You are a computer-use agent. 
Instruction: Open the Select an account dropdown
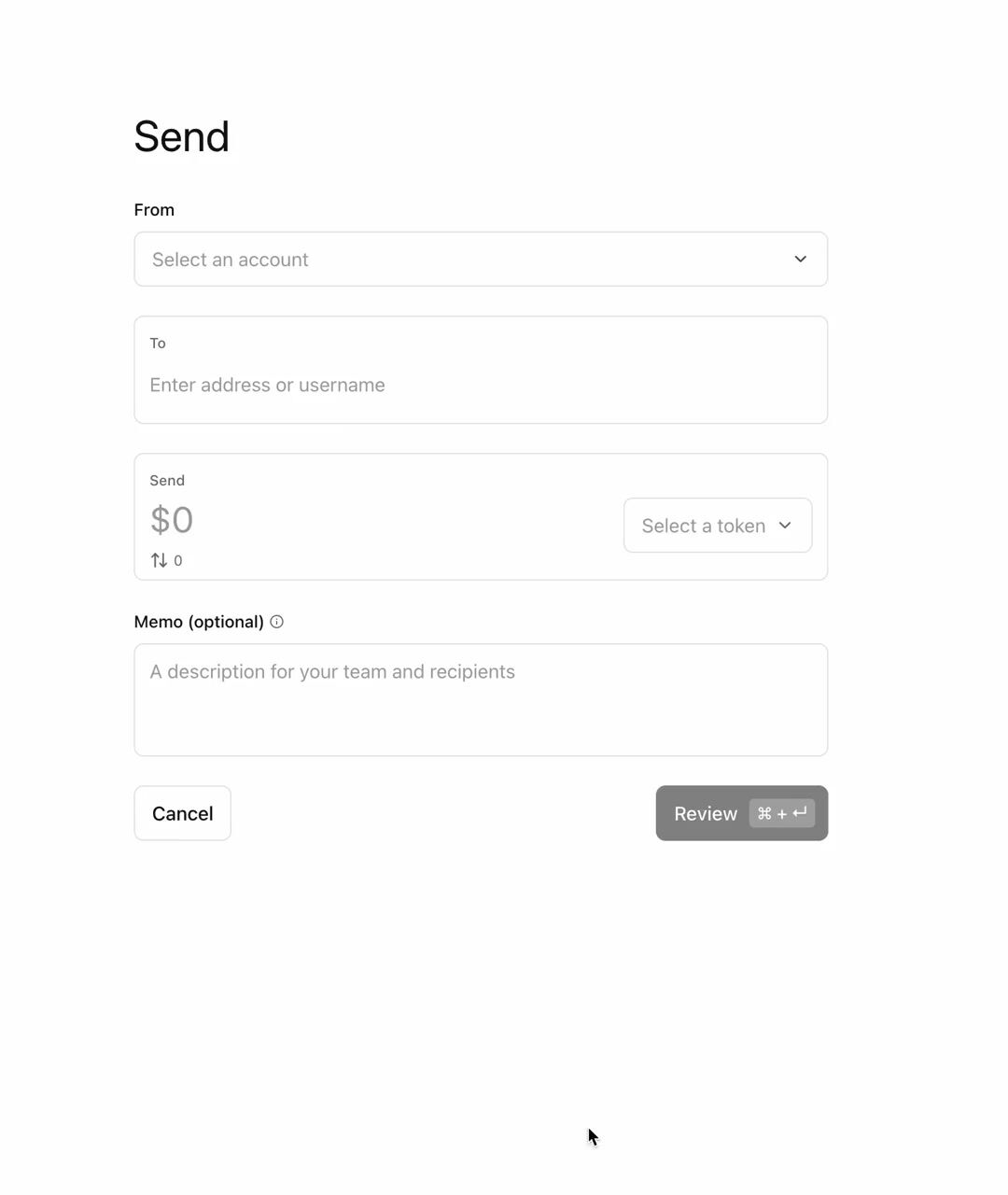pyautogui.click(x=481, y=260)
